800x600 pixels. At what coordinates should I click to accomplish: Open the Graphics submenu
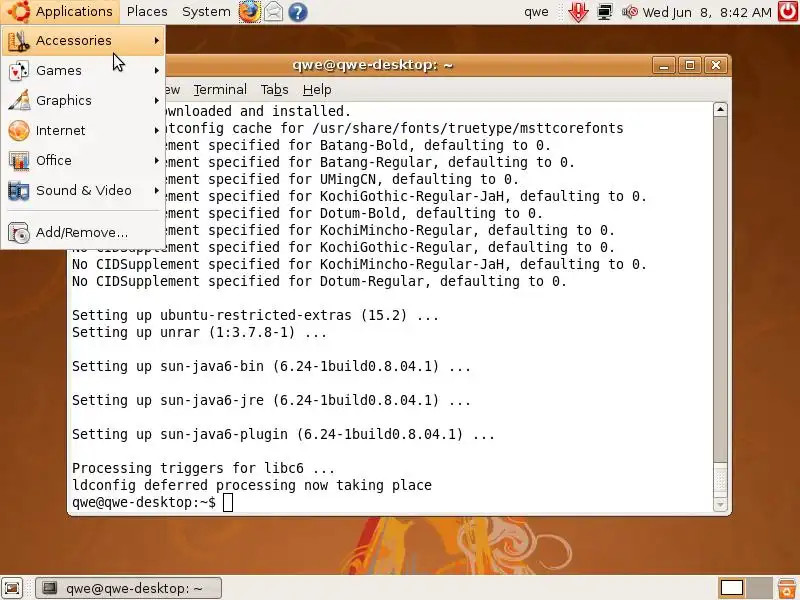pyautogui.click(x=83, y=101)
